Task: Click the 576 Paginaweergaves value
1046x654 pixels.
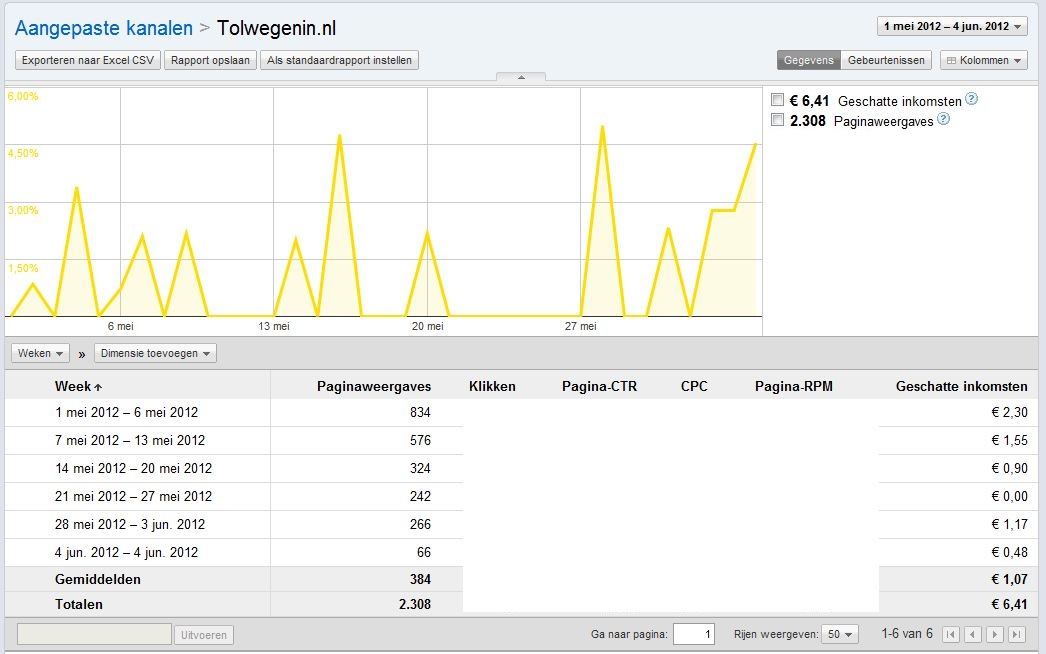Action: [x=420, y=440]
